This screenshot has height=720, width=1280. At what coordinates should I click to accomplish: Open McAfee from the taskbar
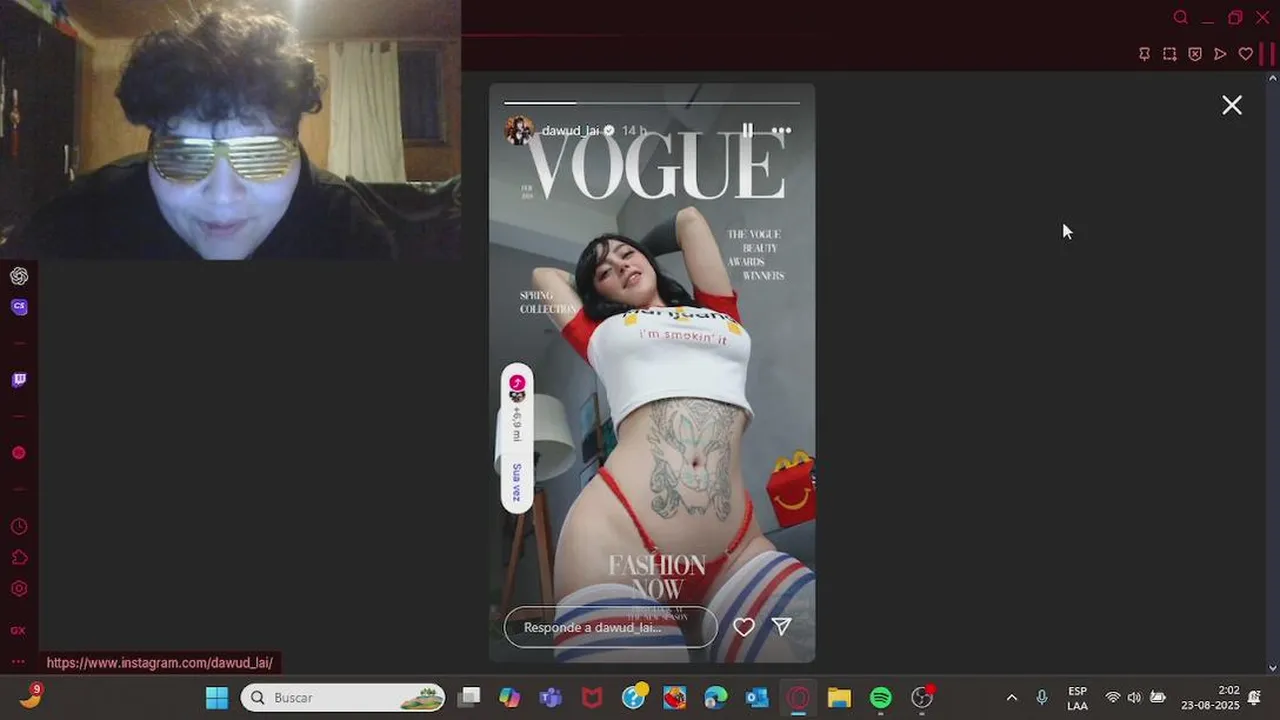click(592, 698)
